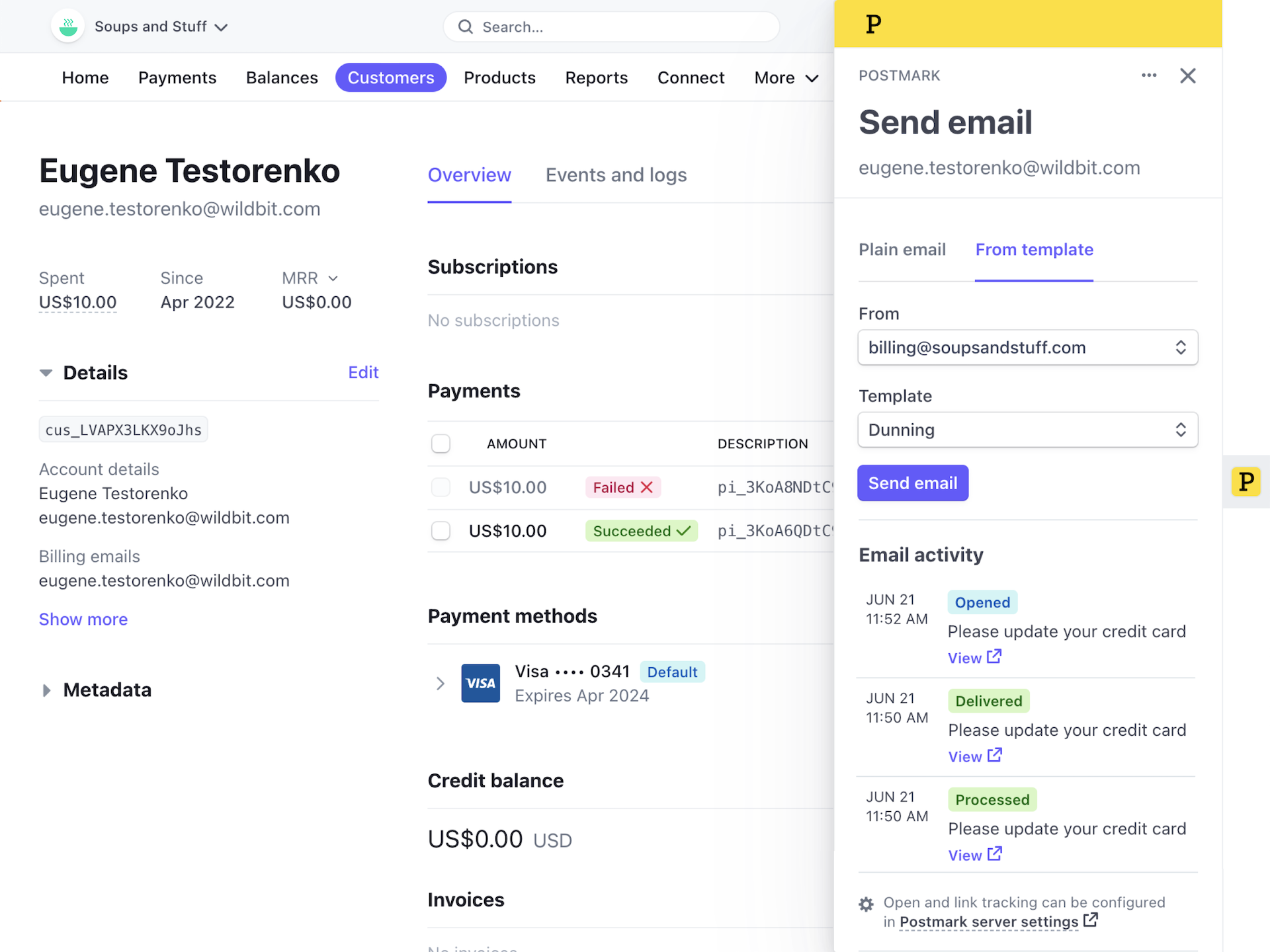Select all payments with the header checkbox
The image size is (1270, 952).
pos(441,443)
